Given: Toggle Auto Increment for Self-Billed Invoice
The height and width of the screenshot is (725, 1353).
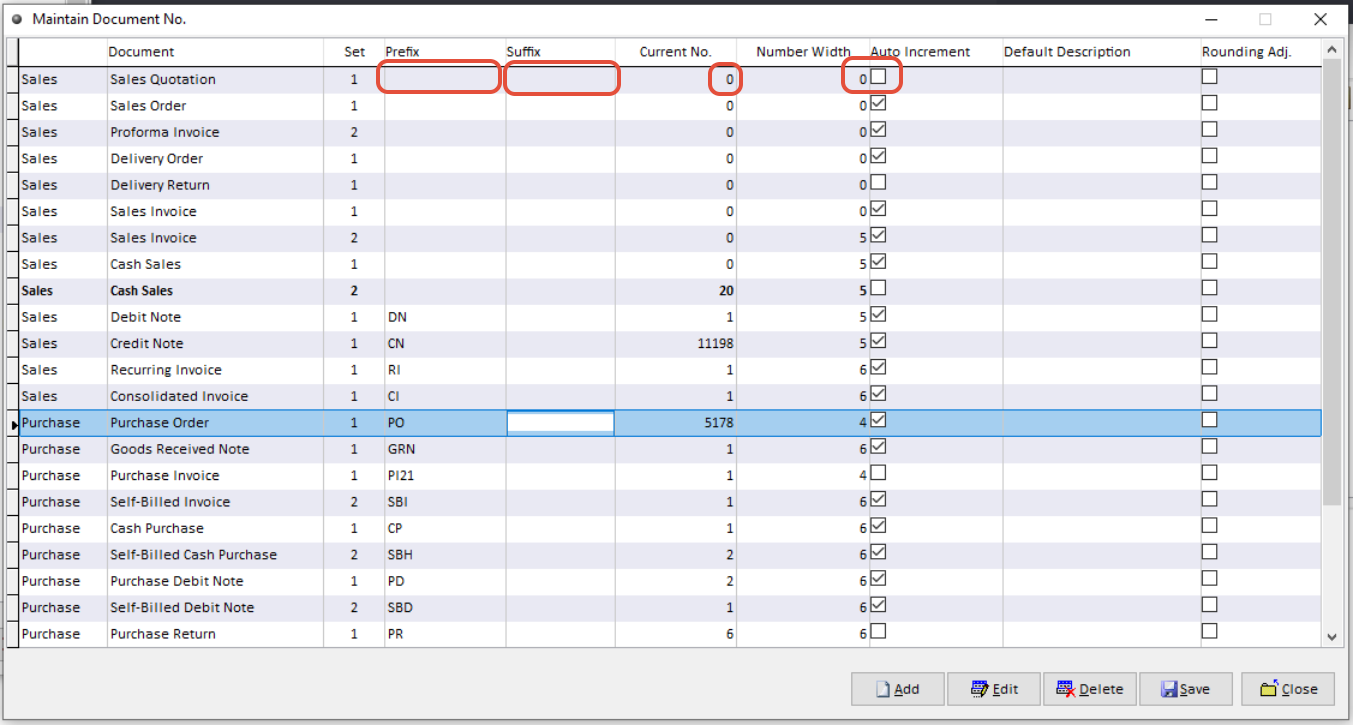Looking at the screenshot, I should [x=878, y=499].
